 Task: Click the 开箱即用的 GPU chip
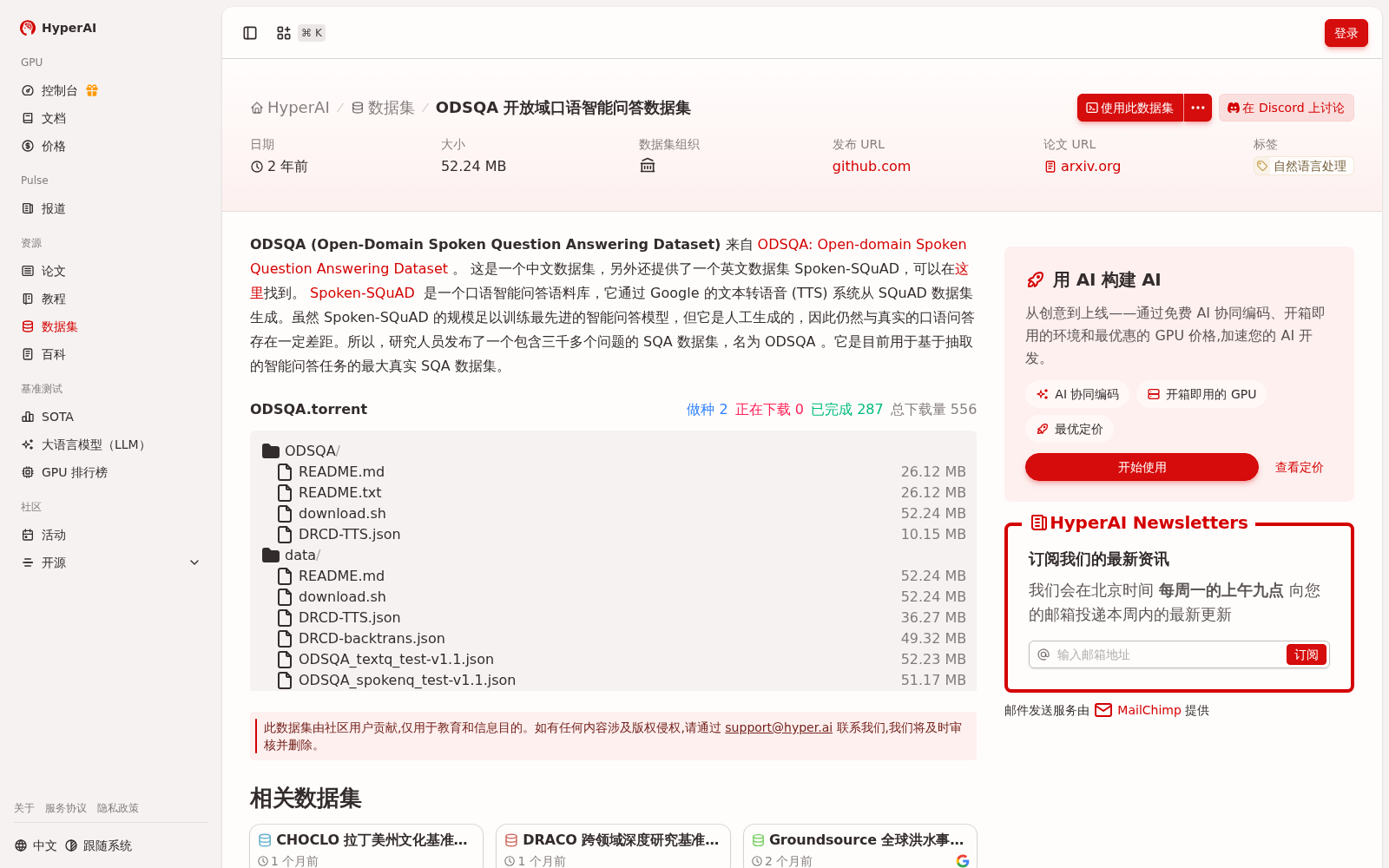[x=1201, y=394]
